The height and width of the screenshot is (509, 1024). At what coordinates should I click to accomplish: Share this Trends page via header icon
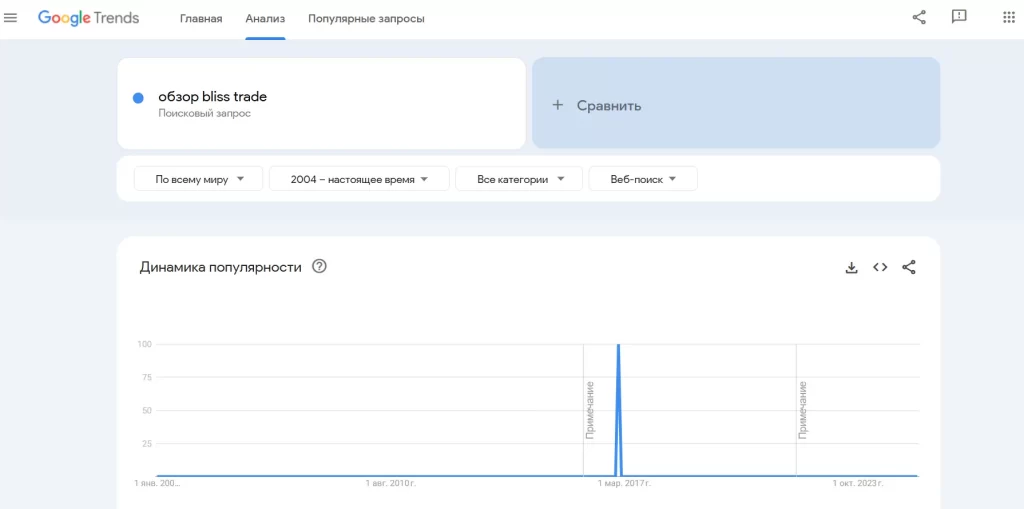click(919, 18)
